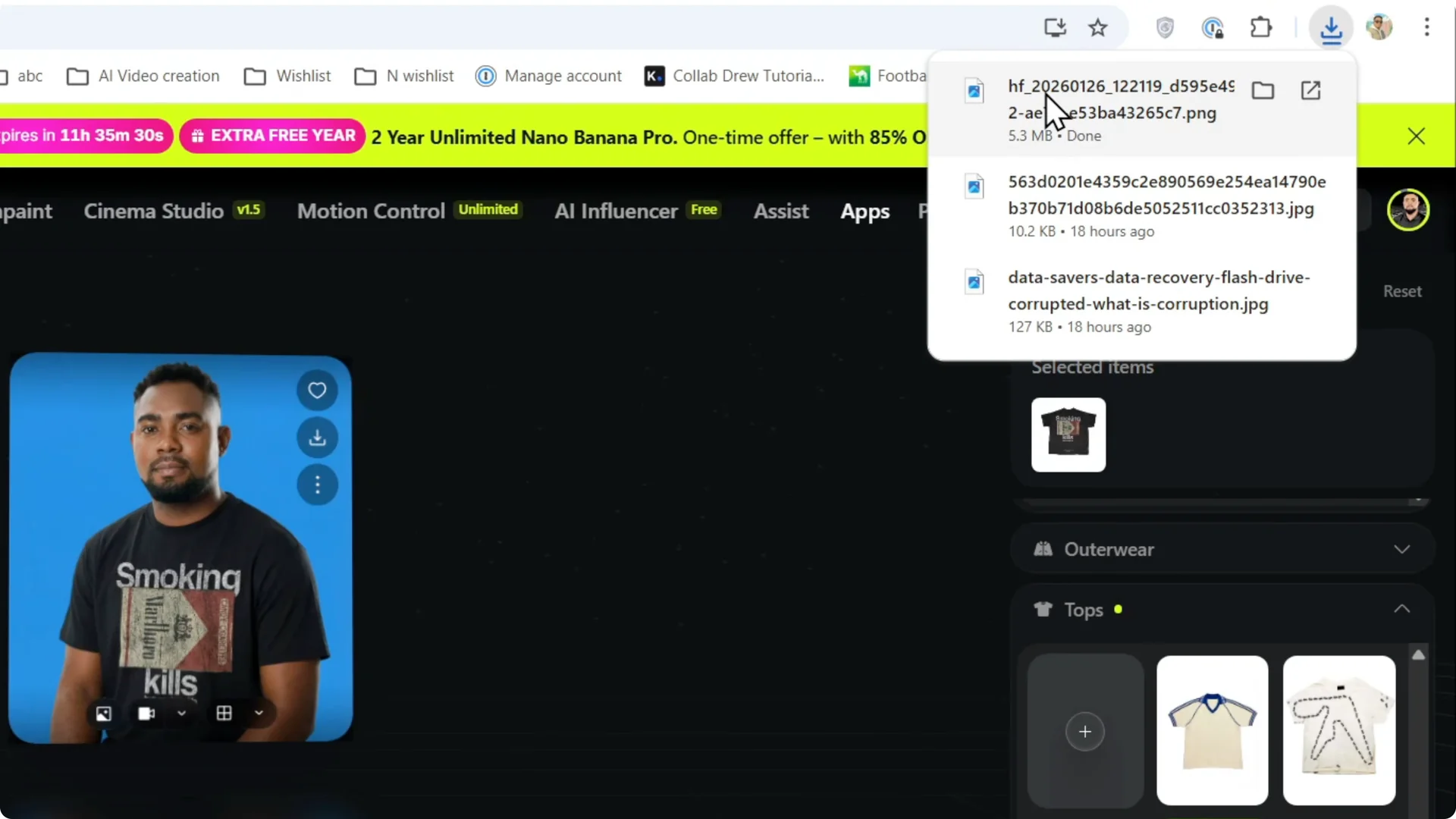Expand the Outerwear section
This screenshot has height=819, width=1456.
1401,549
